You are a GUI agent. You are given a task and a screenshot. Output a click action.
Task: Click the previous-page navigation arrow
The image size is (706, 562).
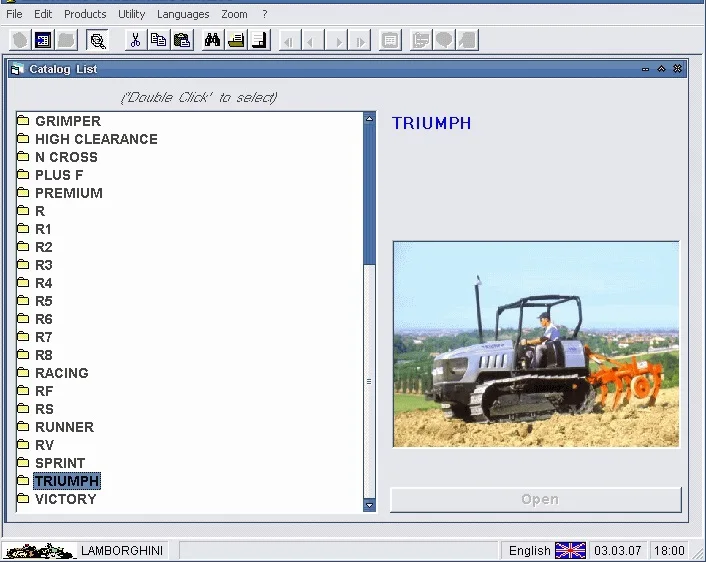312,41
